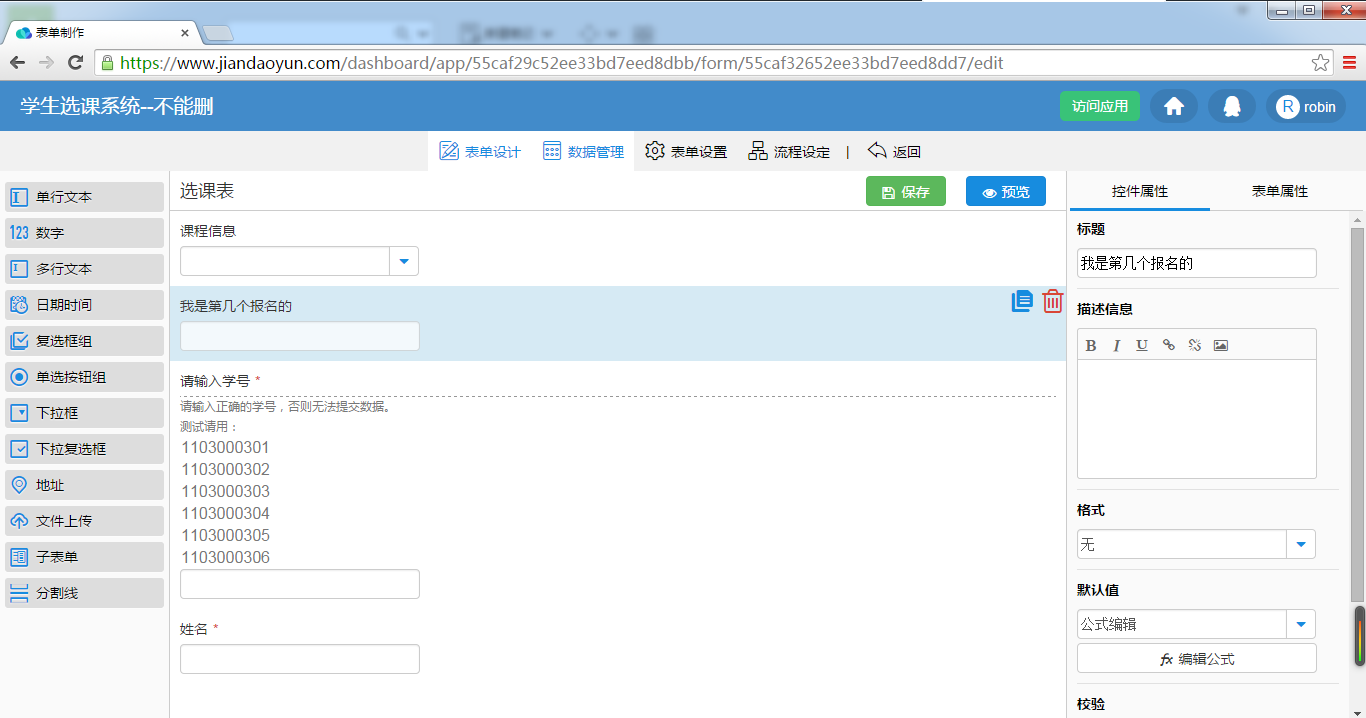The image size is (1366, 718).
Task: Remove link in the description editor
Action: pyautogui.click(x=1194, y=345)
